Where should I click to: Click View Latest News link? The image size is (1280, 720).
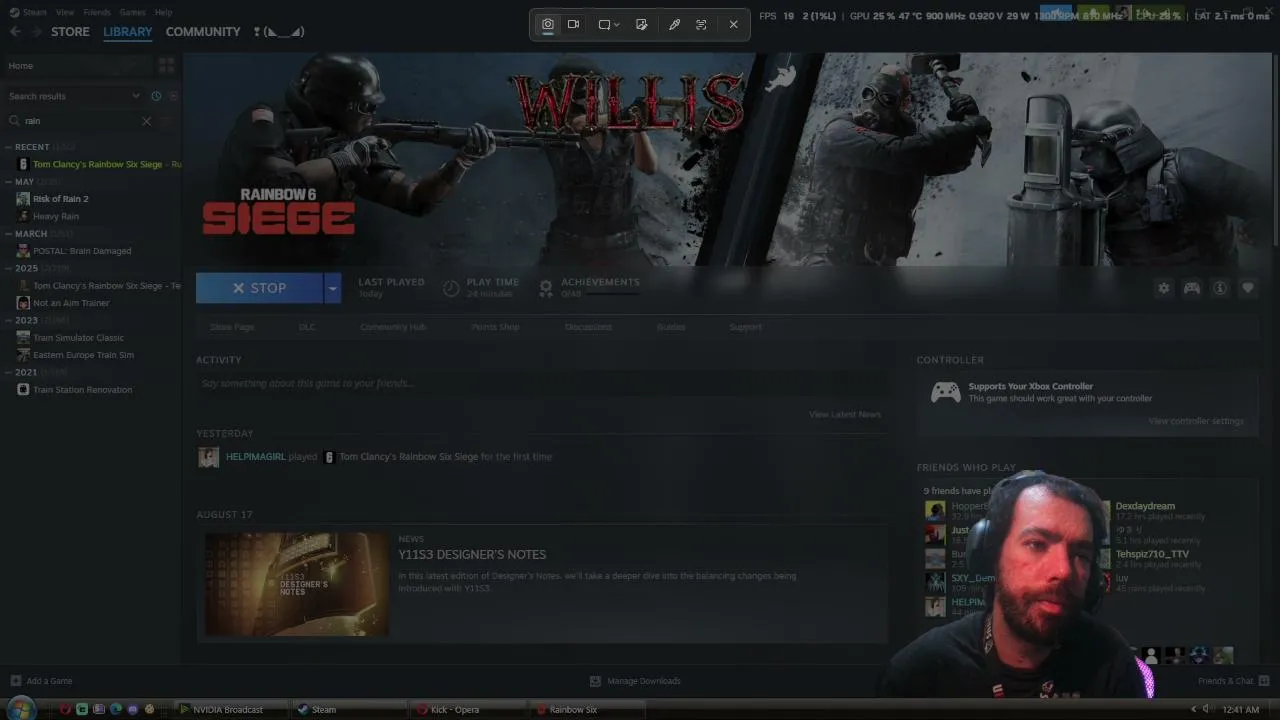click(x=845, y=414)
